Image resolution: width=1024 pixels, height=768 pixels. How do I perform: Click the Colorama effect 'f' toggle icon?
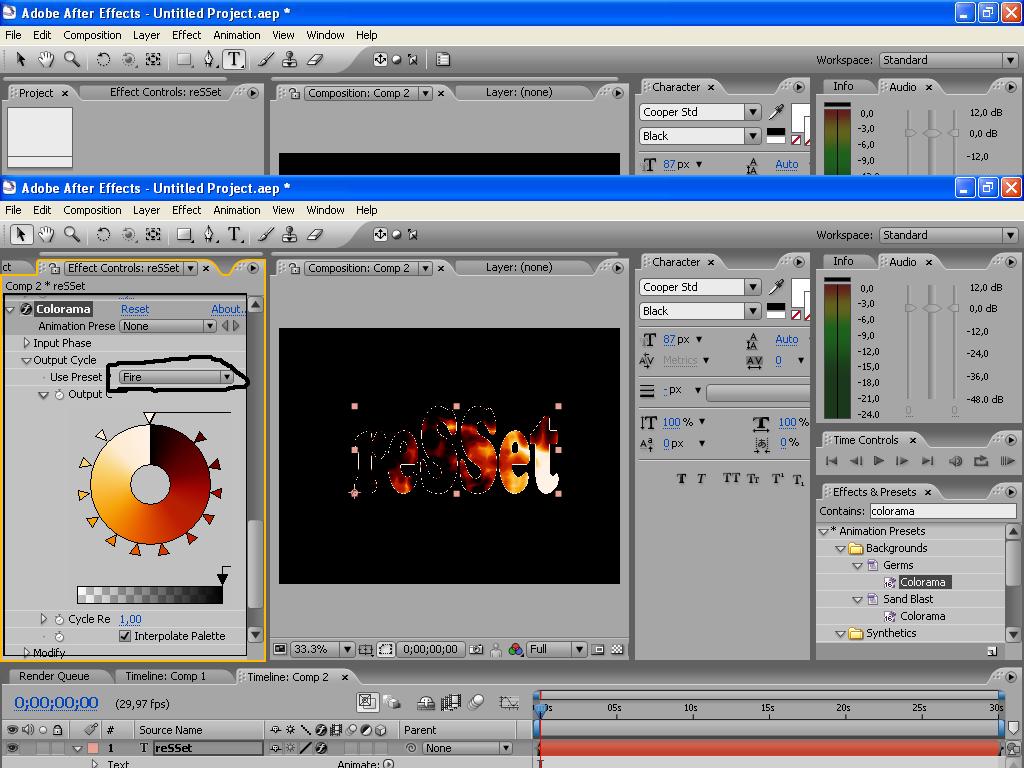26,309
